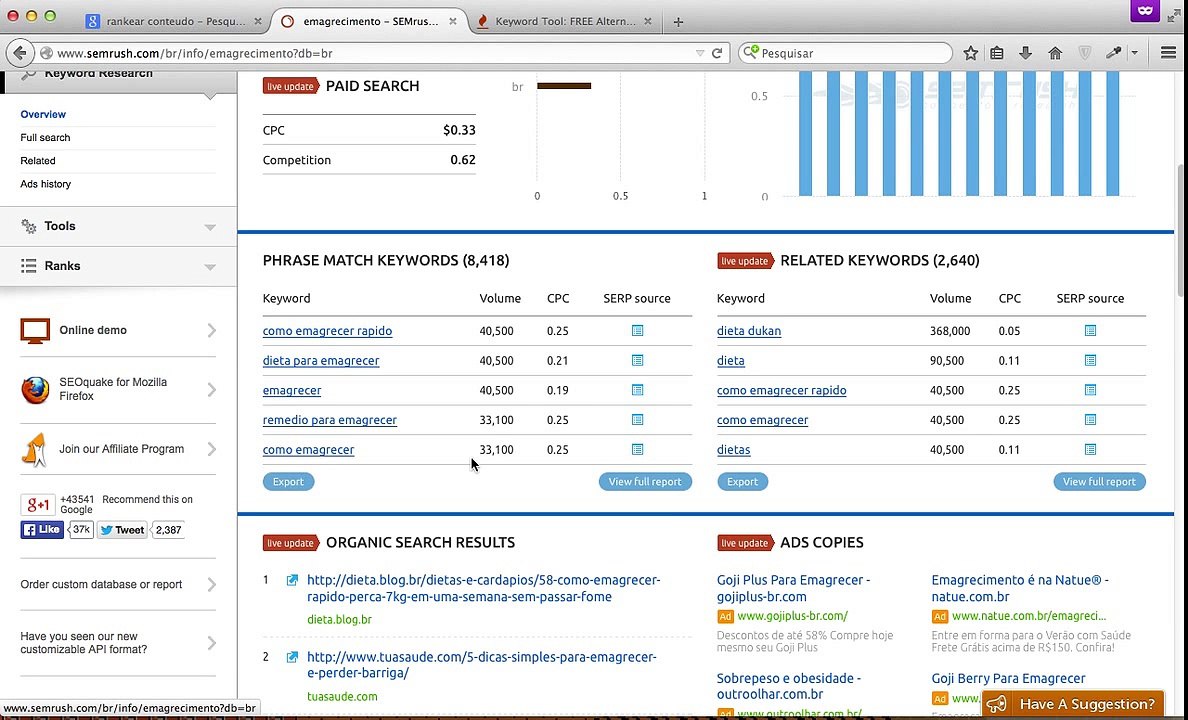
Task: Open SERP source for 'como emagrecer rapido' phrase match row
Action: (x=637, y=330)
